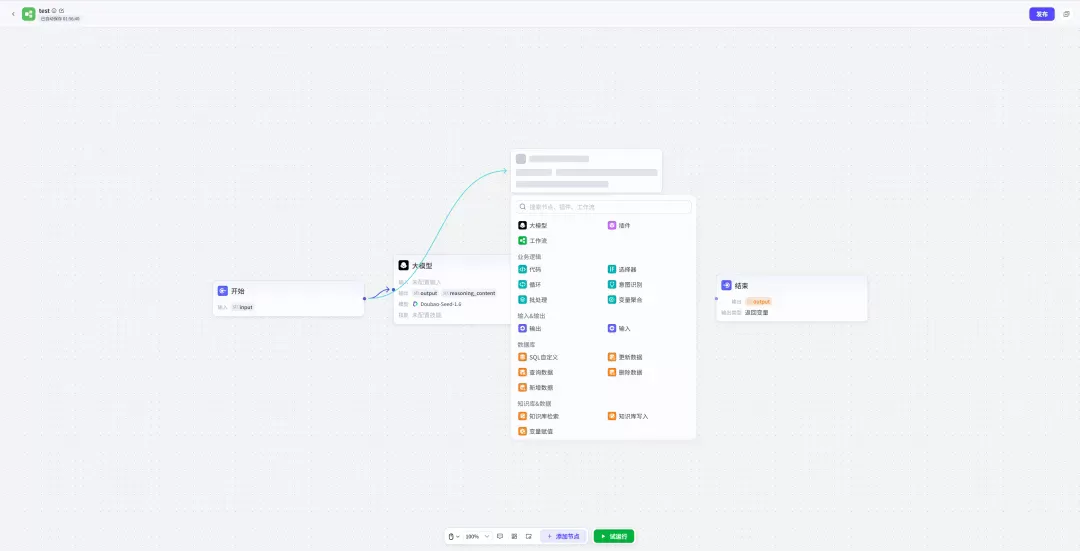Screen dimensions: 1080x551
Task: Toggle the auto-layout grid icon
Action: (515, 536)
